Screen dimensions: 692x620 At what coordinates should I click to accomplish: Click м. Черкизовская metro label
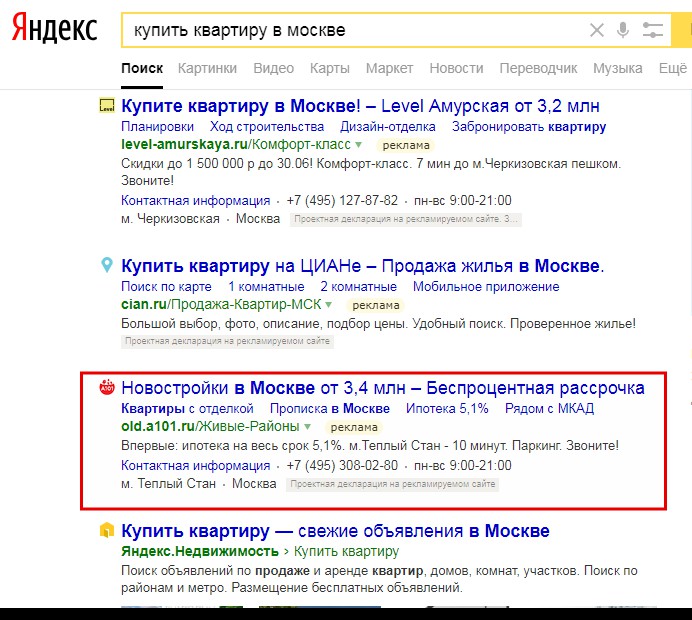coord(170,219)
